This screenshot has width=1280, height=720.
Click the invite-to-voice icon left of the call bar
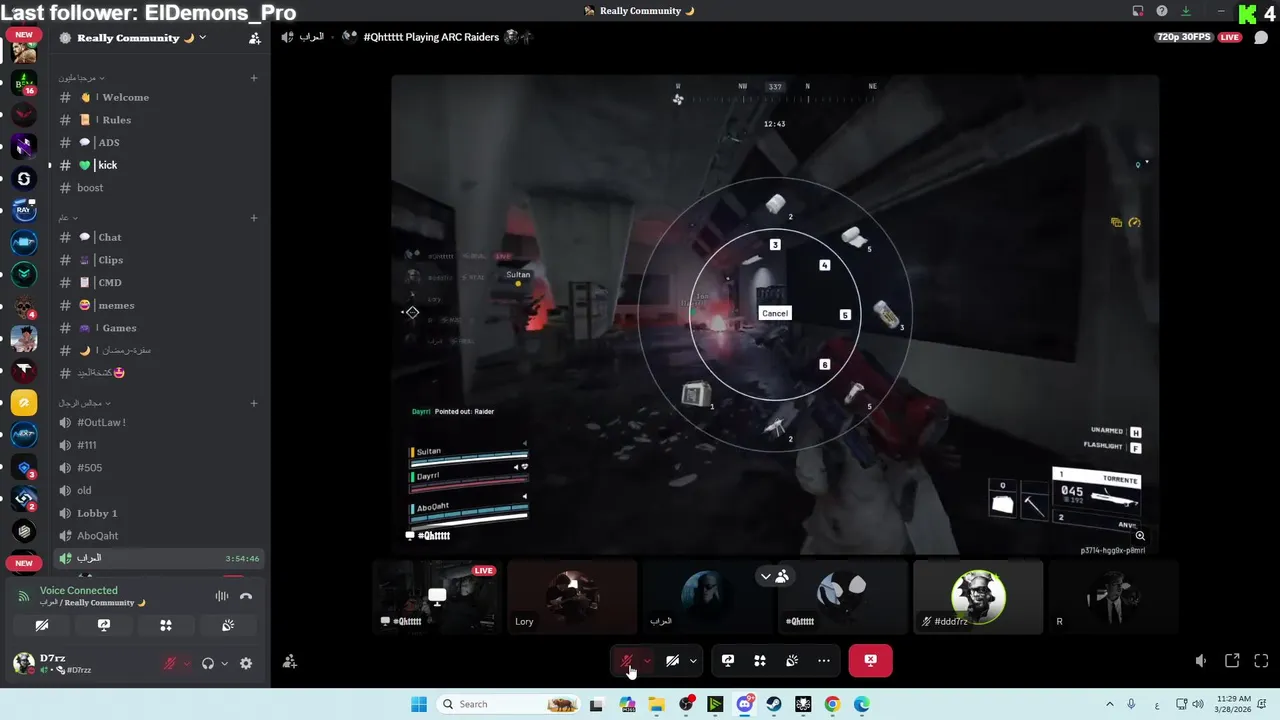click(x=289, y=661)
